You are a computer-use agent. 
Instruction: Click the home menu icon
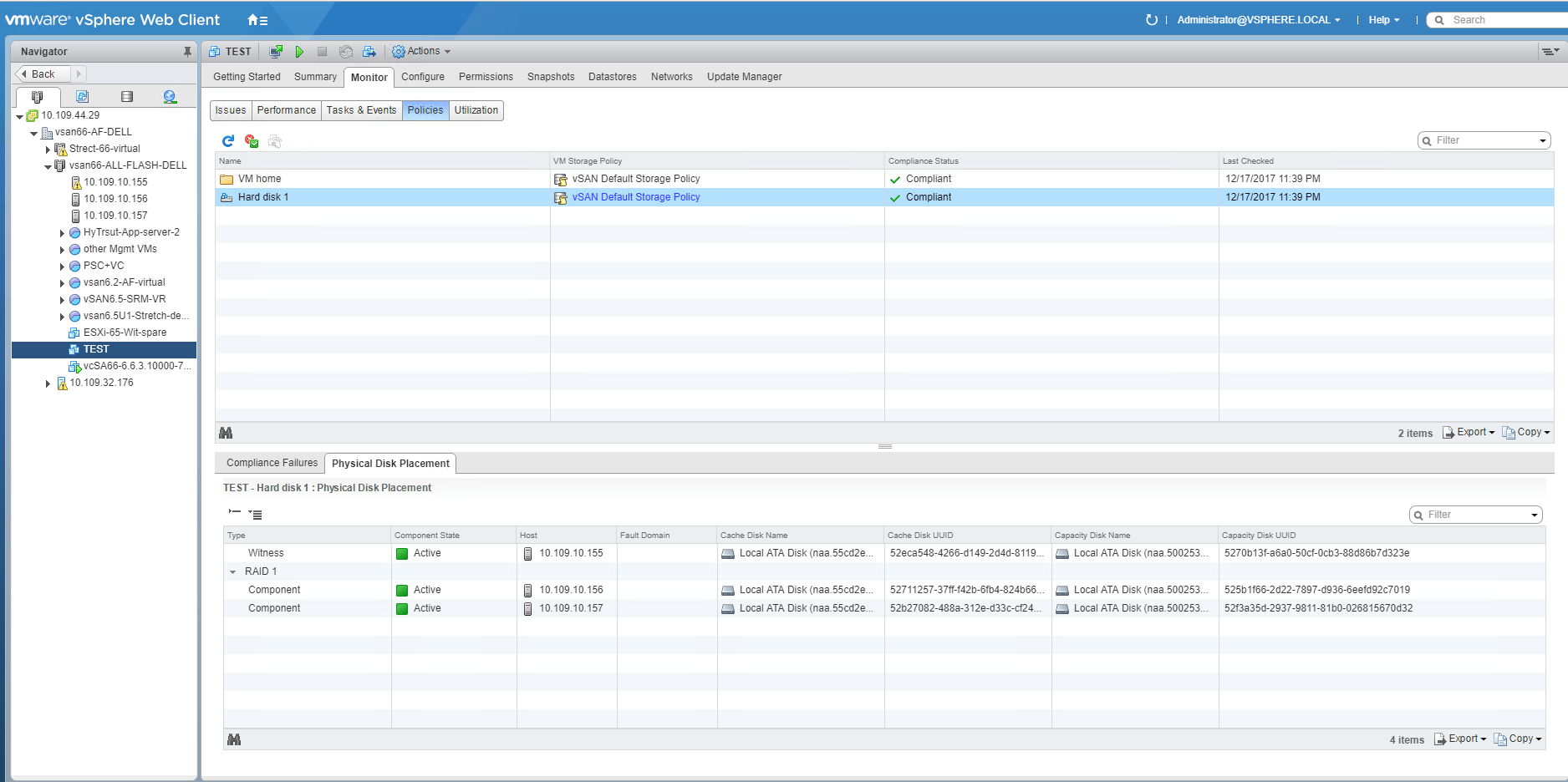click(257, 20)
